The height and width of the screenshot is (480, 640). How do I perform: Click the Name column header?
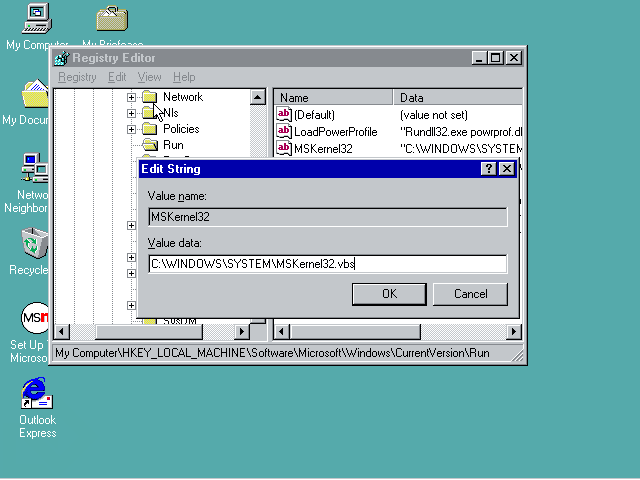[x=333, y=98]
